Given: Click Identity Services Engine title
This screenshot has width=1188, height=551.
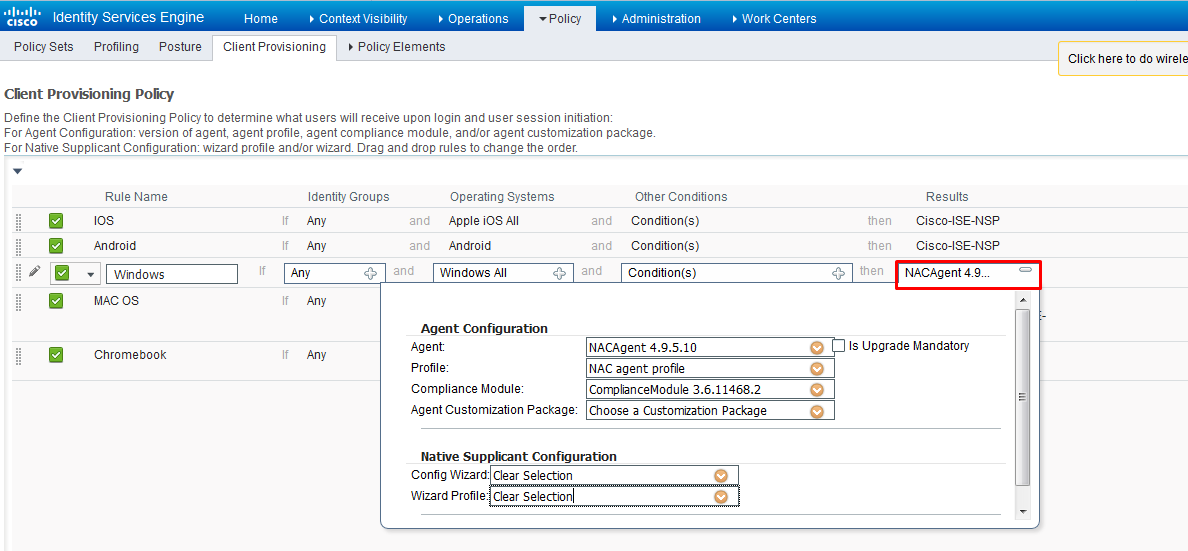Looking at the screenshot, I should pos(128,17).
